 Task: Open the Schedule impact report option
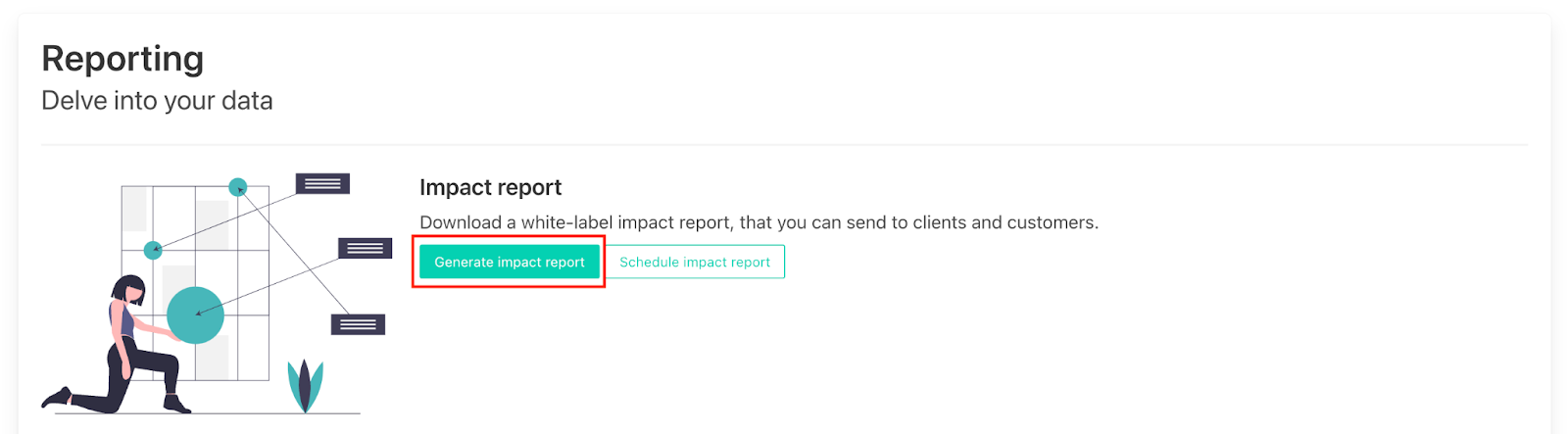[694, 263]
